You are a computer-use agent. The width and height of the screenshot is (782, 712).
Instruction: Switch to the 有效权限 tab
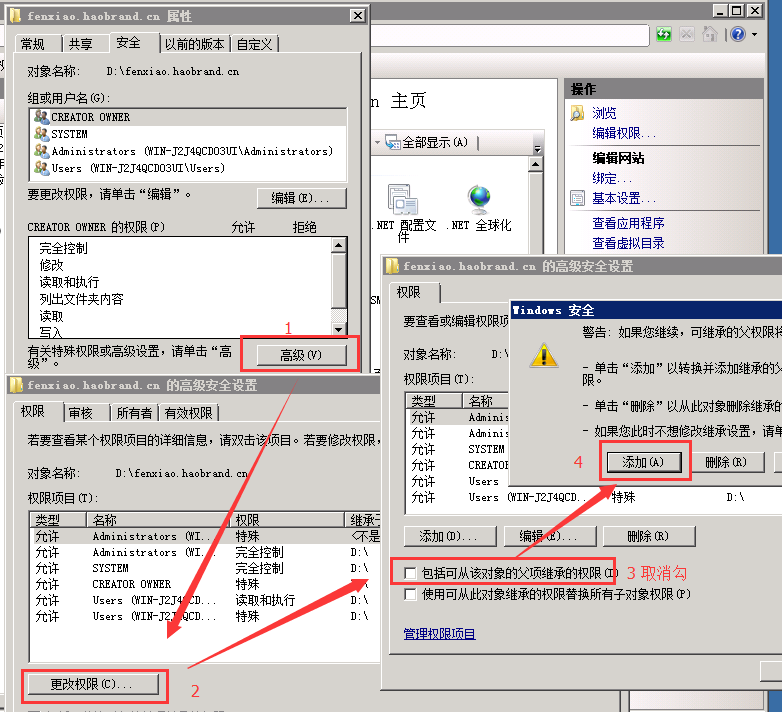(189, 413)
